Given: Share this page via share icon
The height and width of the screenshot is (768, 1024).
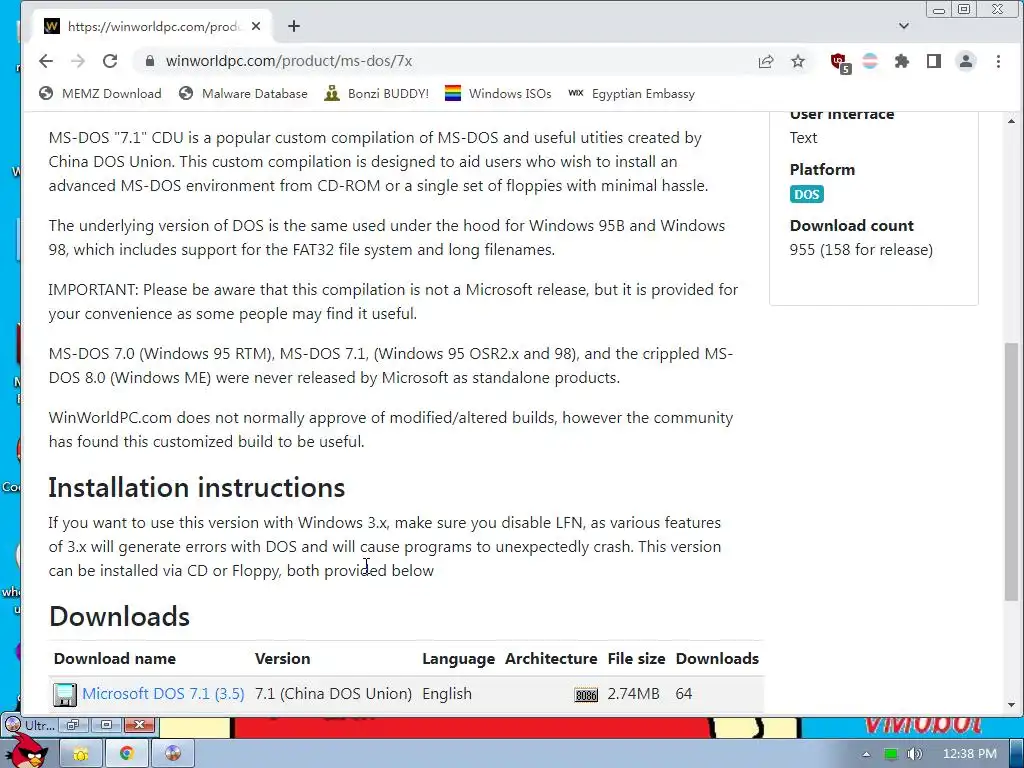Looking at the screenshot, I should pyautogui.click(x=765, y=61).
